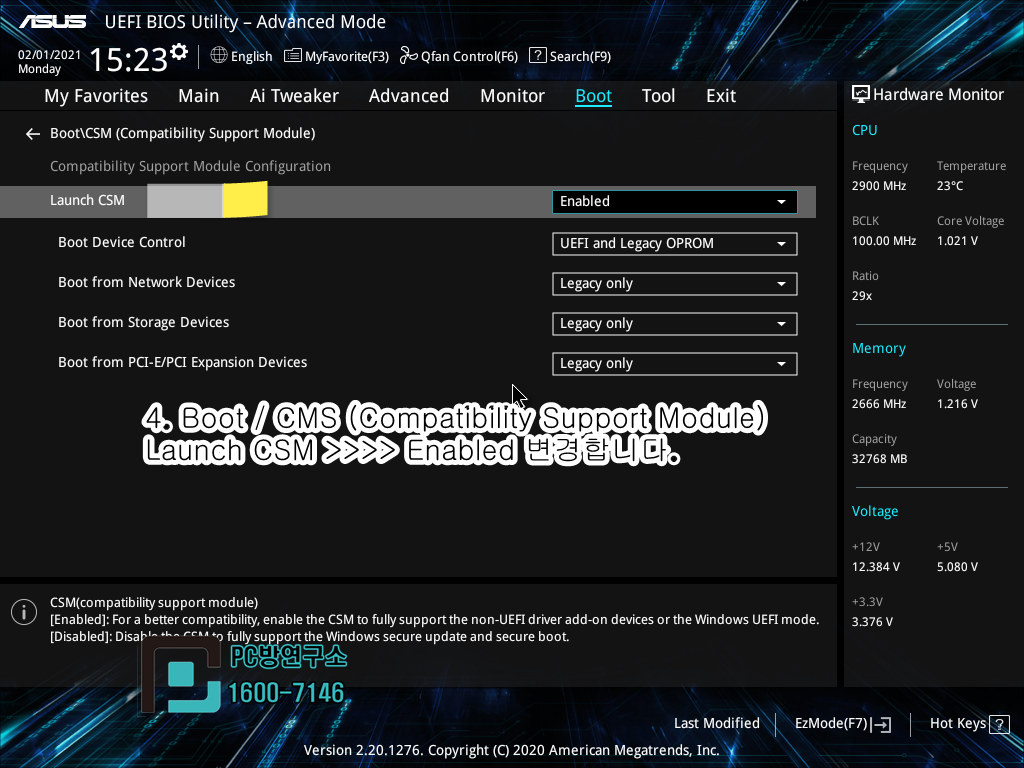The height and width of the screenshot is (768, 1024).
Task: Click the 23°C temperature value
Action: 950,185
